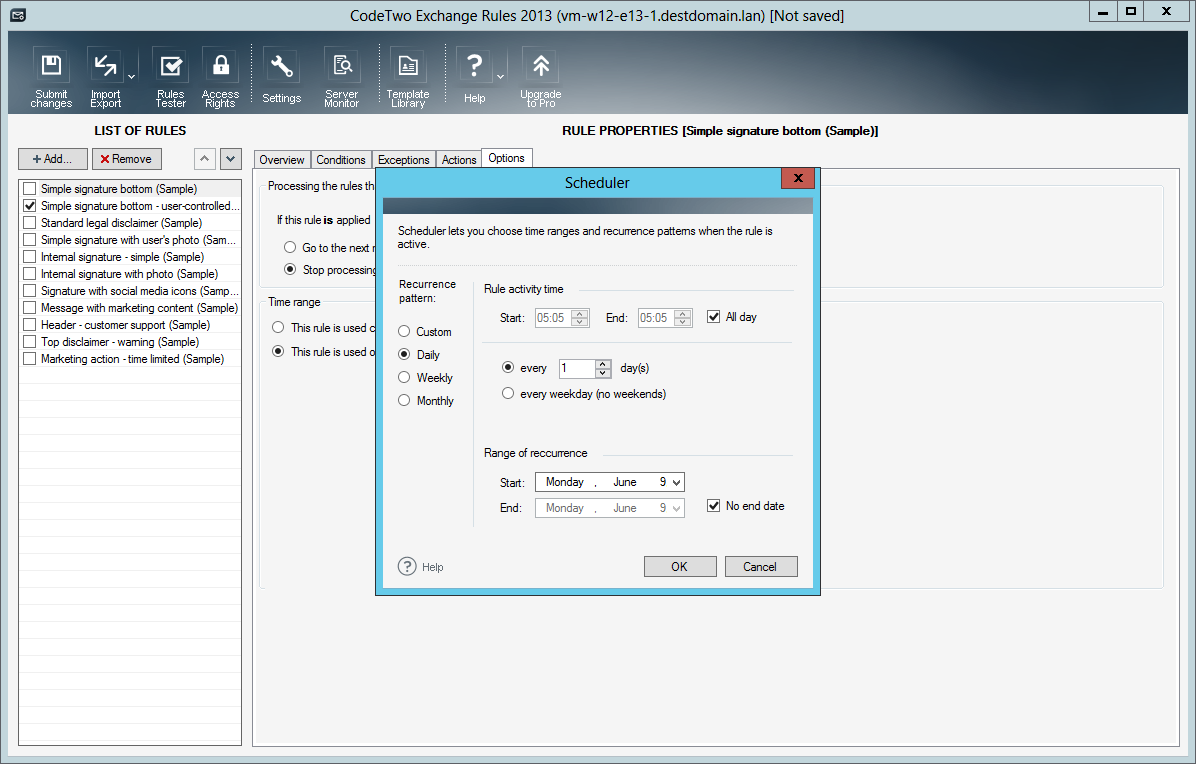Screen dimensions: 1196x764
Task: Expand the Help dropdown arrow in toolbar
Action: pos(500,77)
